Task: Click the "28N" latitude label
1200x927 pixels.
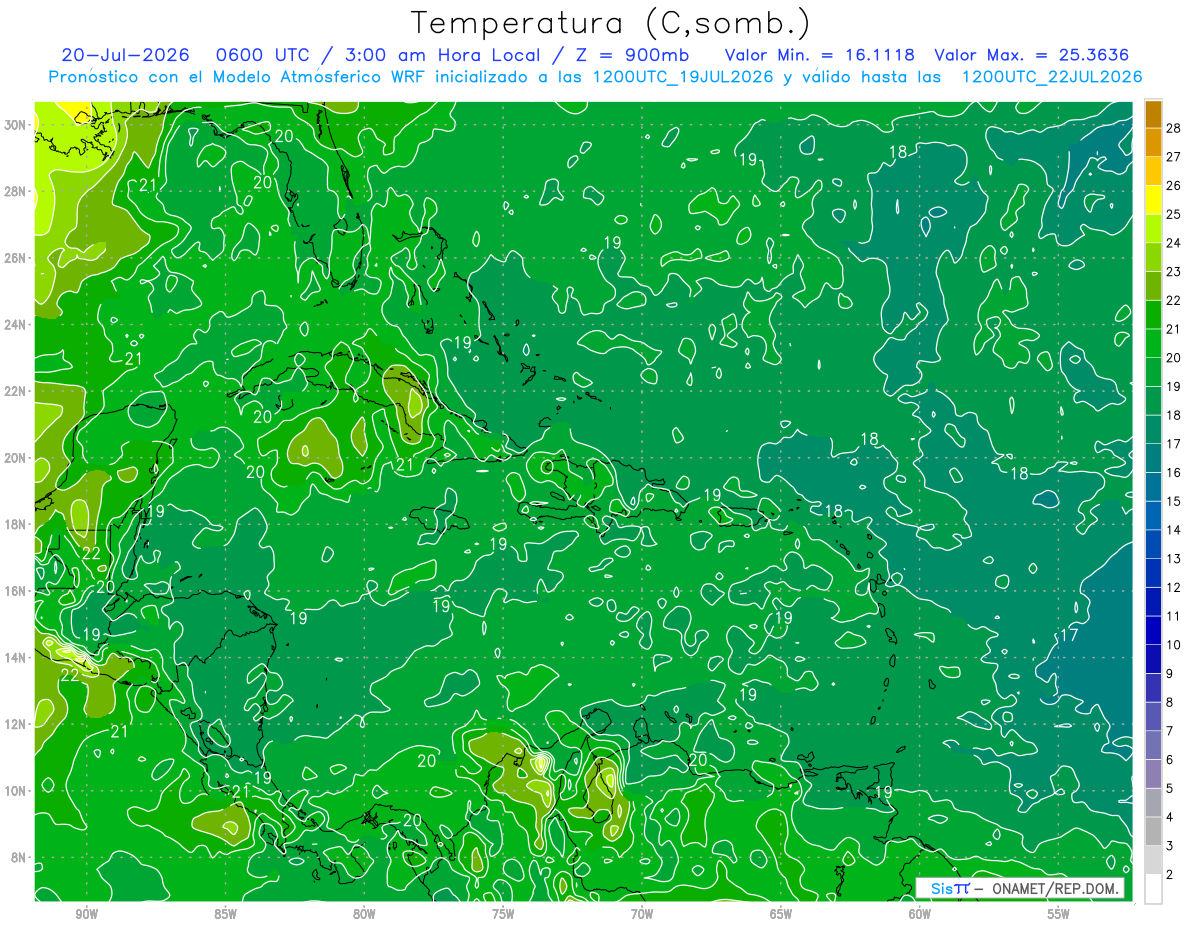Action: coord(15,191)
